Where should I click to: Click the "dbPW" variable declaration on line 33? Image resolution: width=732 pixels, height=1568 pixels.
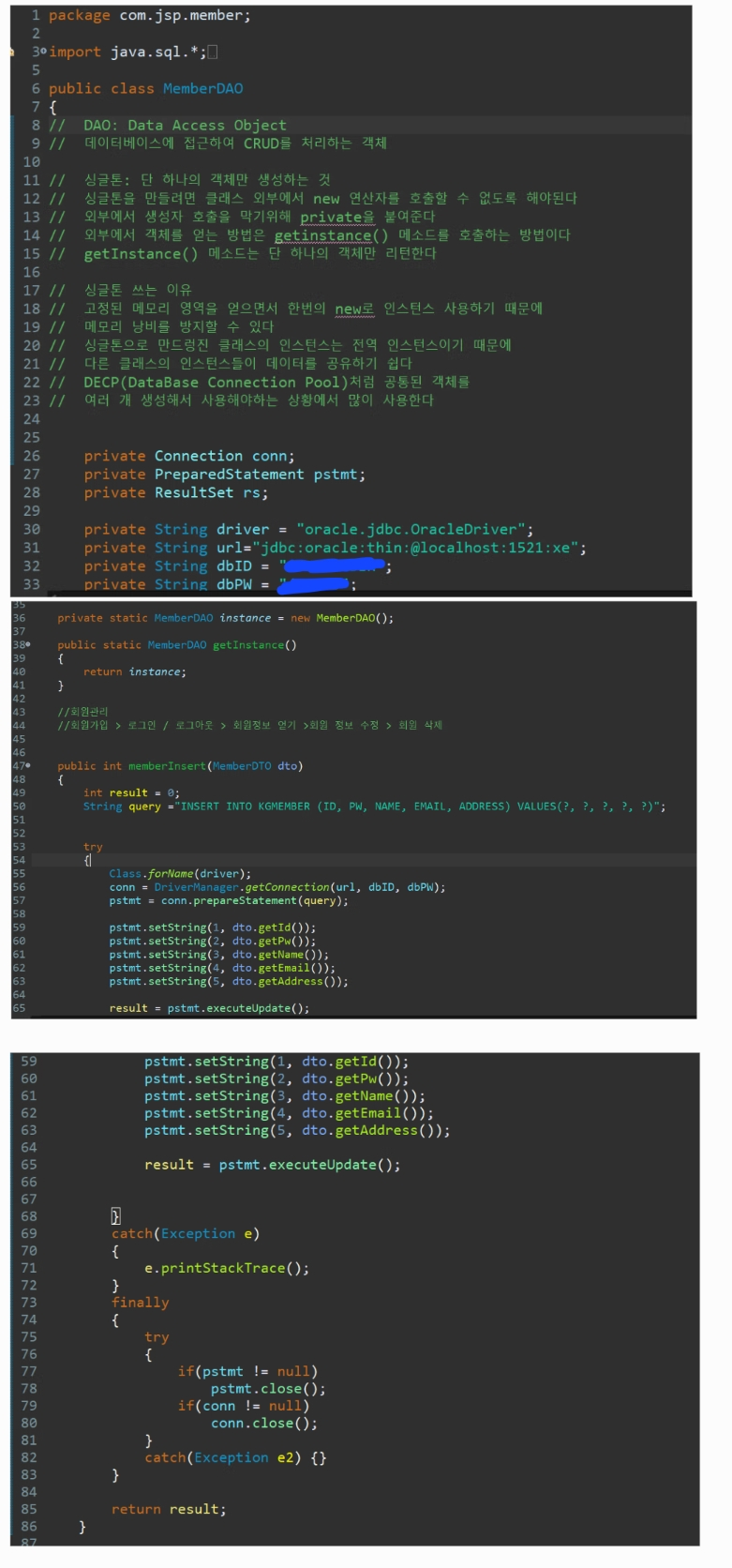[234, 584]
